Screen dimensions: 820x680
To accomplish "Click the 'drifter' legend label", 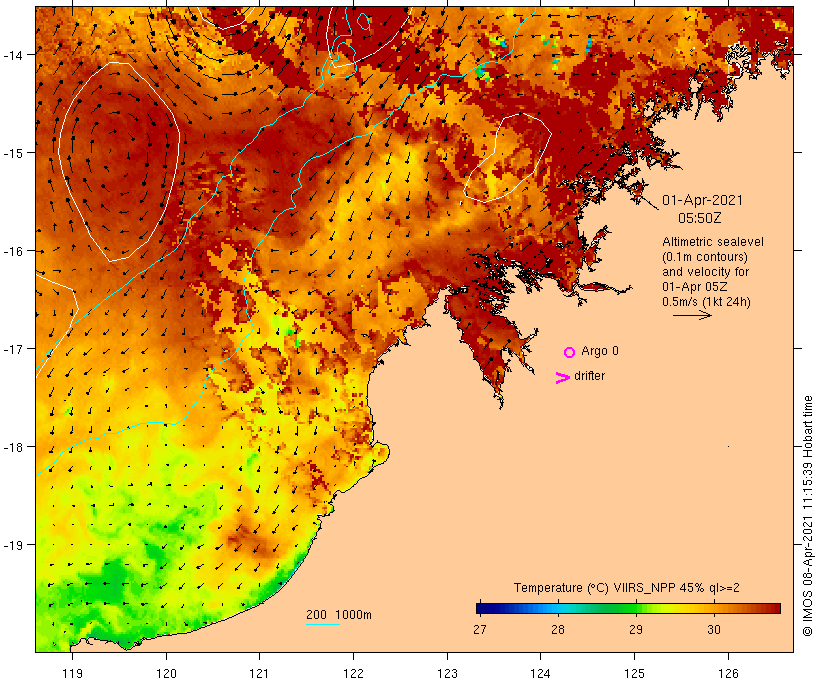I will point(589,376).
